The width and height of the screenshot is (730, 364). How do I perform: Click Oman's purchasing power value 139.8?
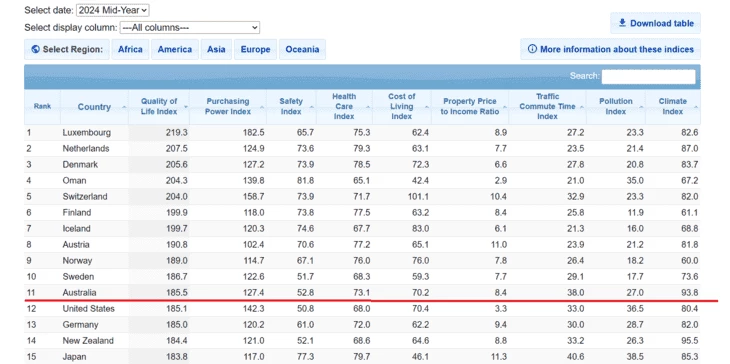pyautogui.click(x=253, y=181)
